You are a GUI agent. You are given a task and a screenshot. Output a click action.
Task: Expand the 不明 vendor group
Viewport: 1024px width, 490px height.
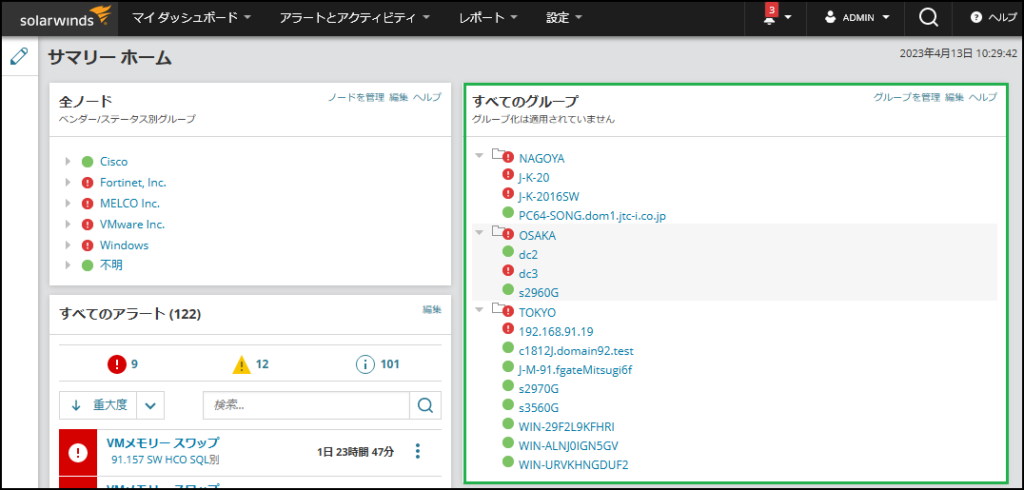pos(68,266)
